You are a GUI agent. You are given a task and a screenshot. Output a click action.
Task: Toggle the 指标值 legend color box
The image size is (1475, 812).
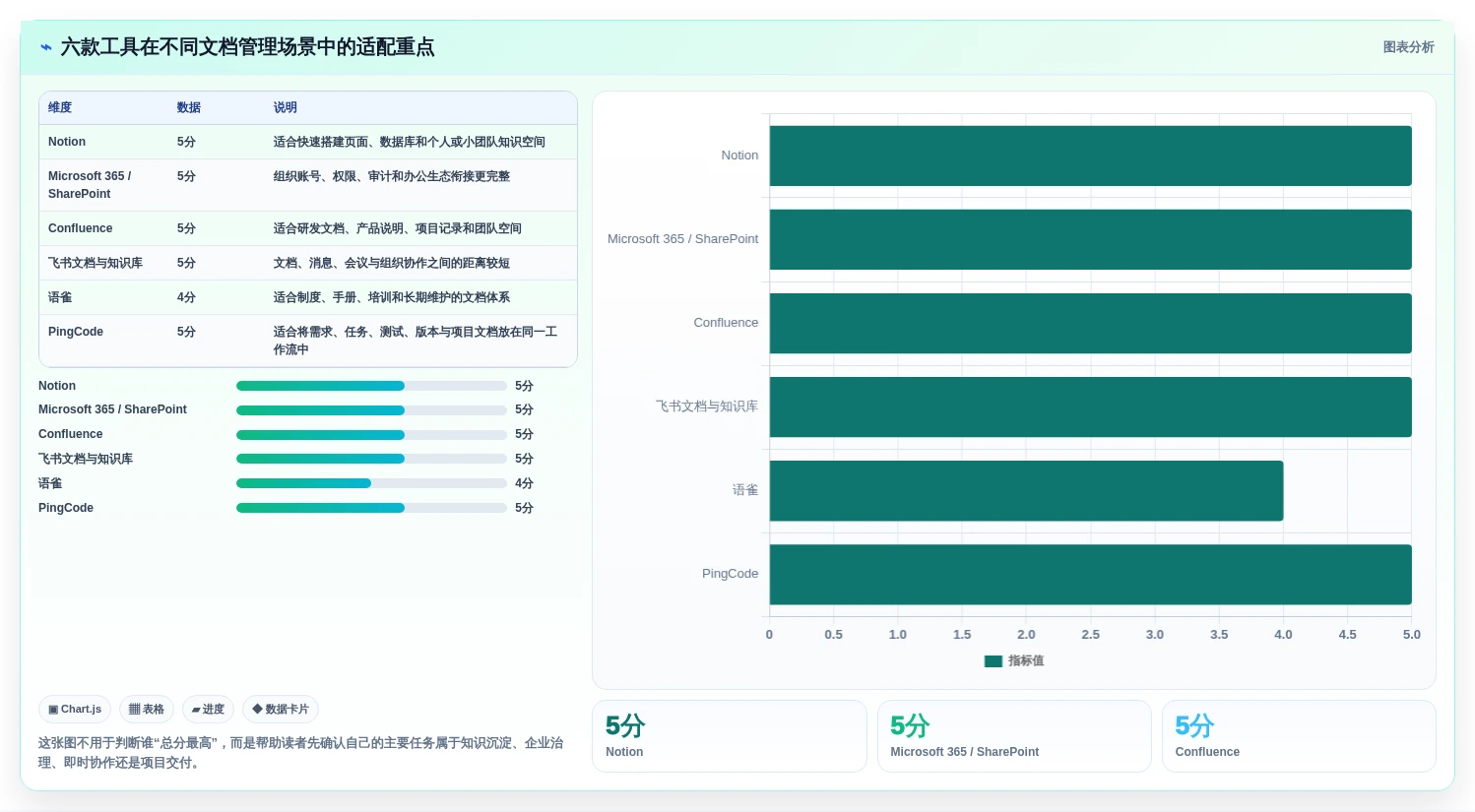[x=993, y=661]
